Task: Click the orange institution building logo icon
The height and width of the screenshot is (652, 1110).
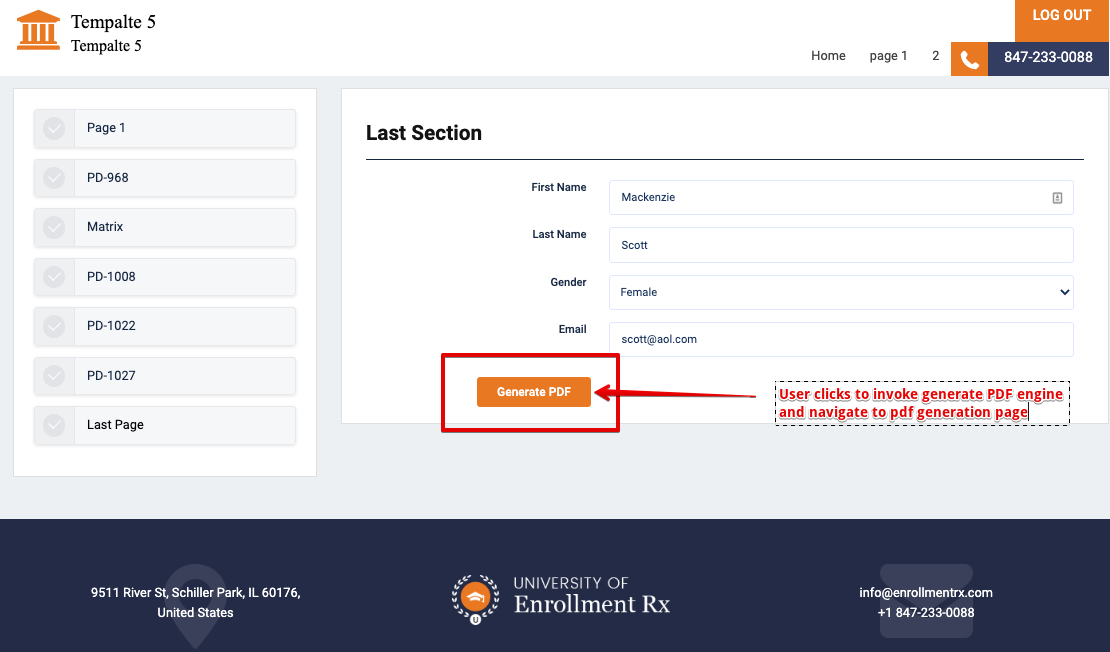Action: click(x=39, y=30)
